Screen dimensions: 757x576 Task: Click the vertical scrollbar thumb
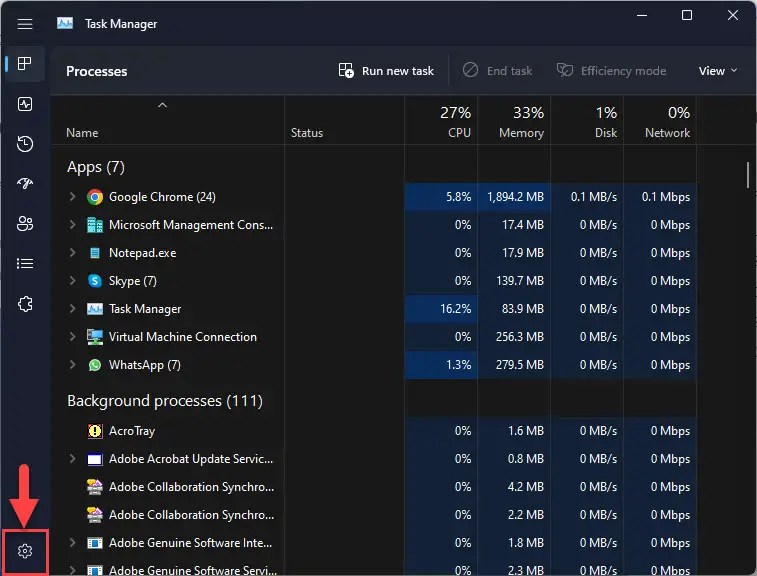click(x=748, y=175)
